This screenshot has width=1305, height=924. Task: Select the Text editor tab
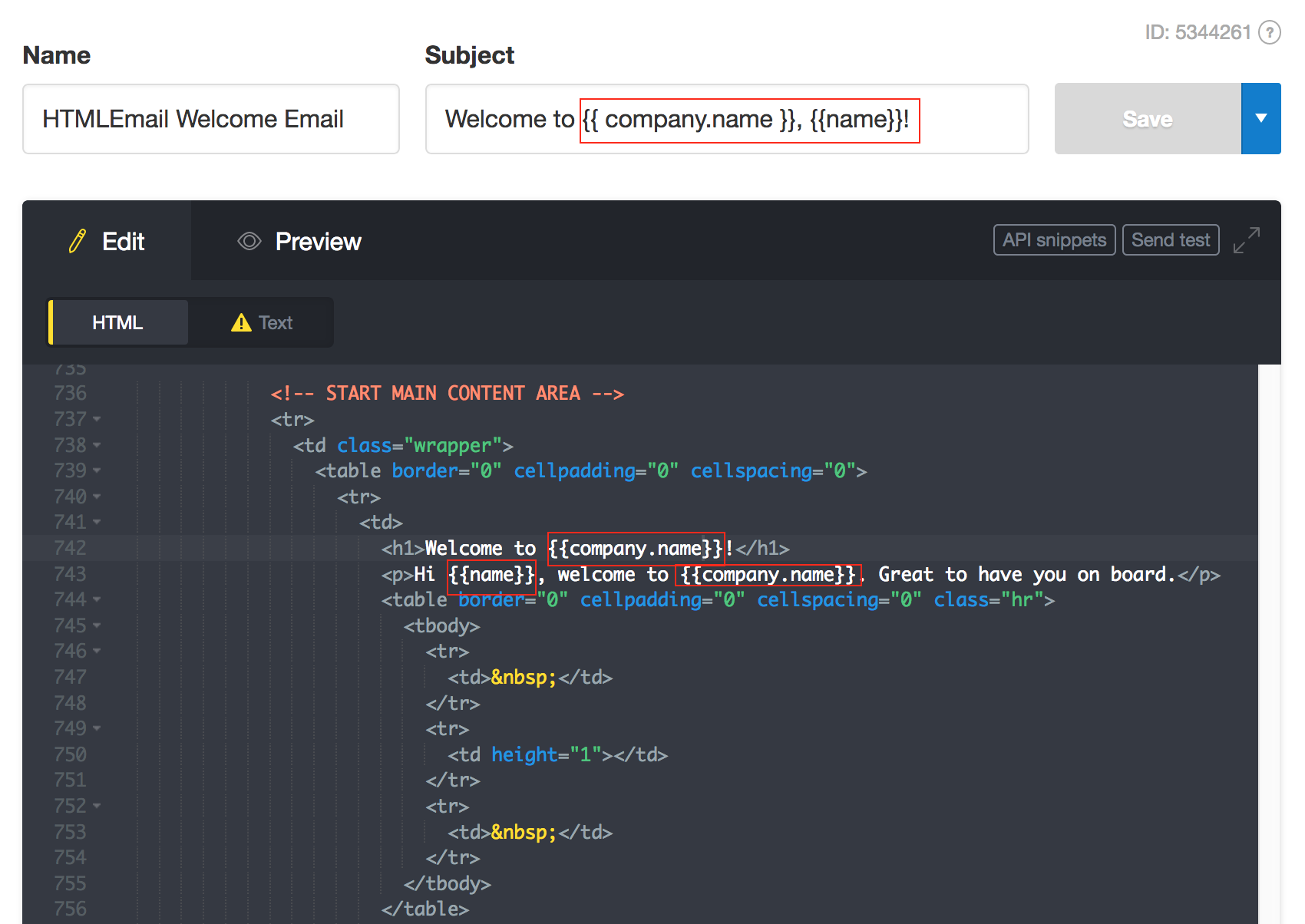click(262, 322)
